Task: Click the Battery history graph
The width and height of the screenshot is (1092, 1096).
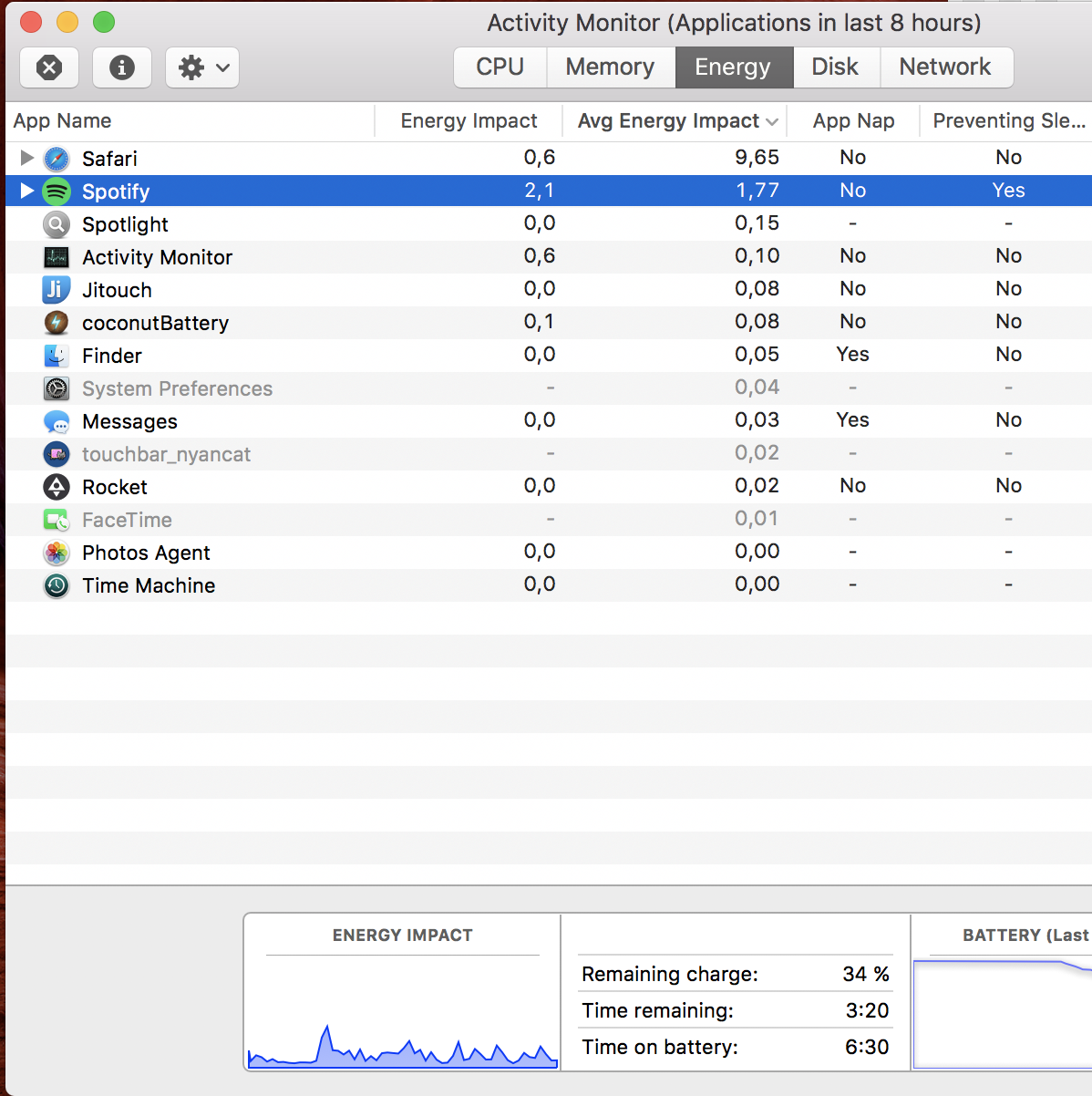Action: coord(1003,1012)
